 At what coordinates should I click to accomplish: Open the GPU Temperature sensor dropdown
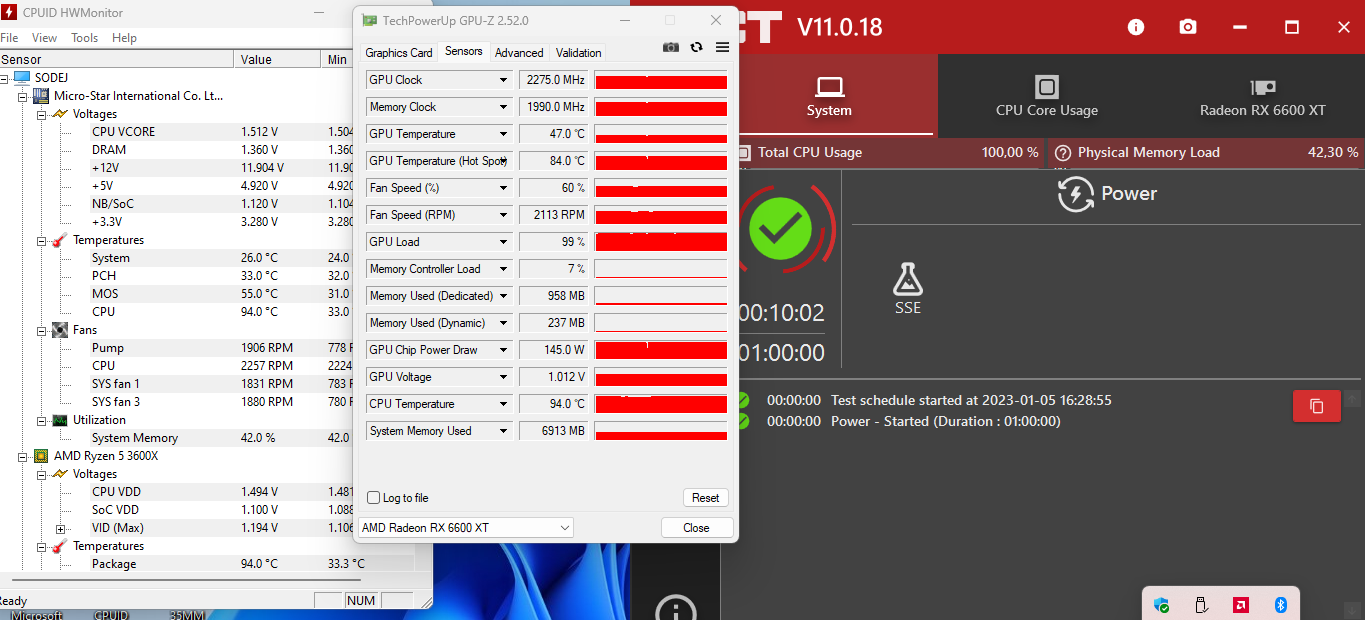point(504,134)
